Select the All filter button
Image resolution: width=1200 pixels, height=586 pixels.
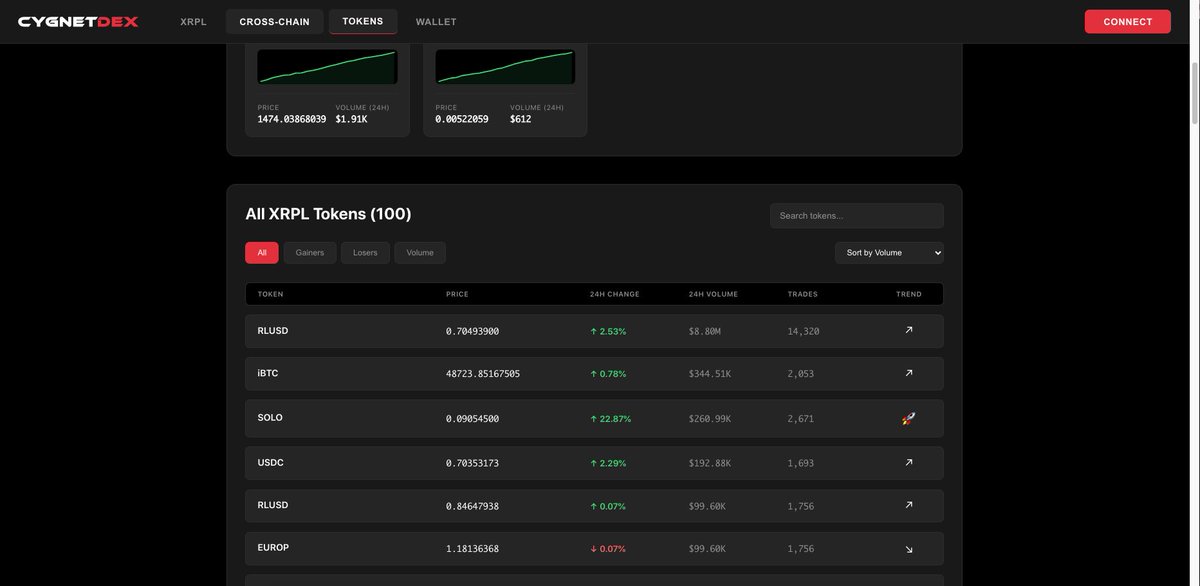coord(262,253)
